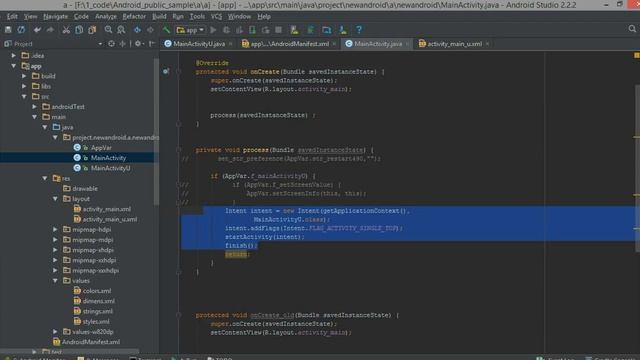Viewport: 640px width, 360px height.
Task: Expand the mipmap-hdpi folder
Action: point(55,229)
